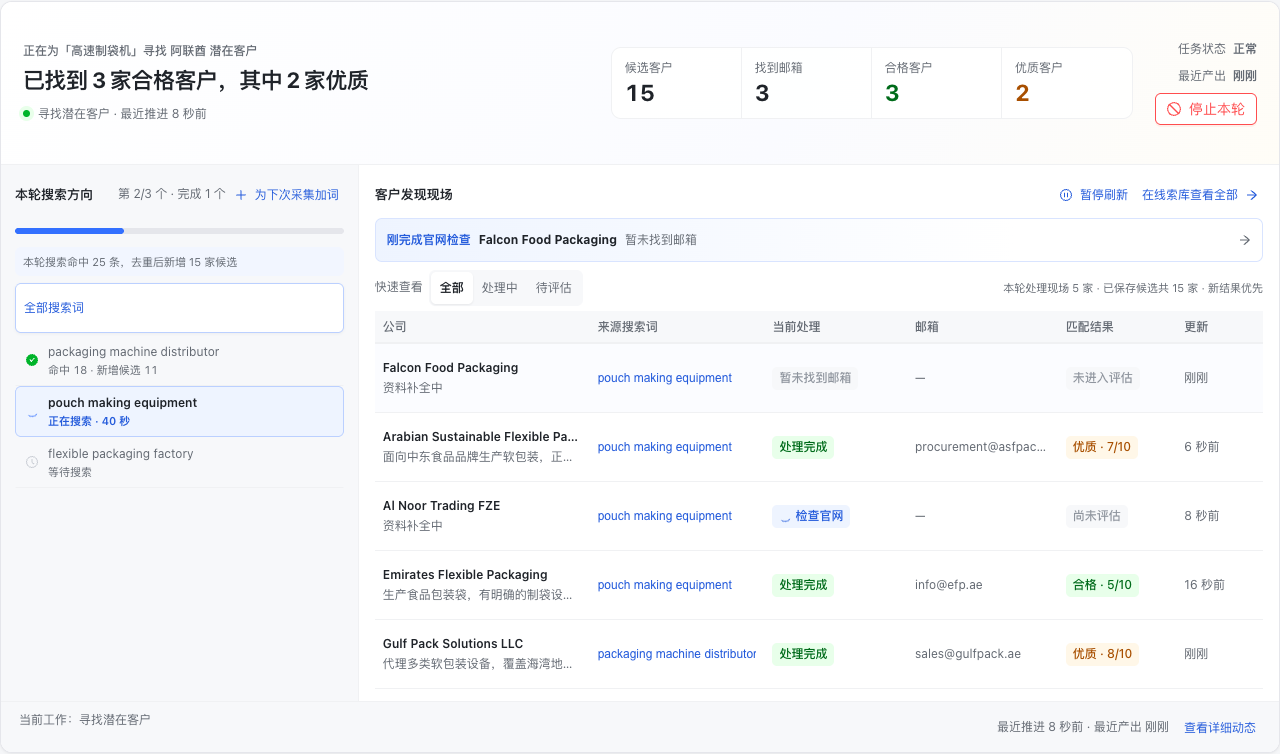Click the 尚未评估 badge for Al Noor
1280x754 pixels.
[1096, 516]
